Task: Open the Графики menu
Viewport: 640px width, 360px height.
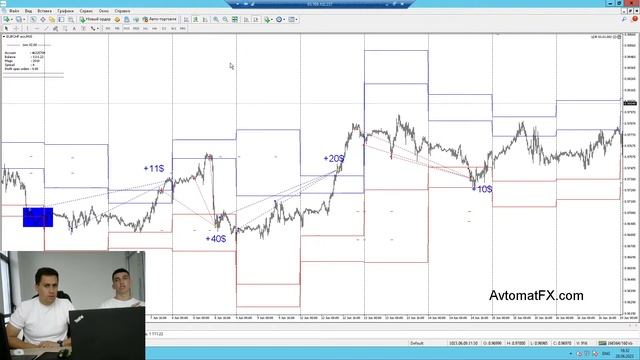Action: 65,11
